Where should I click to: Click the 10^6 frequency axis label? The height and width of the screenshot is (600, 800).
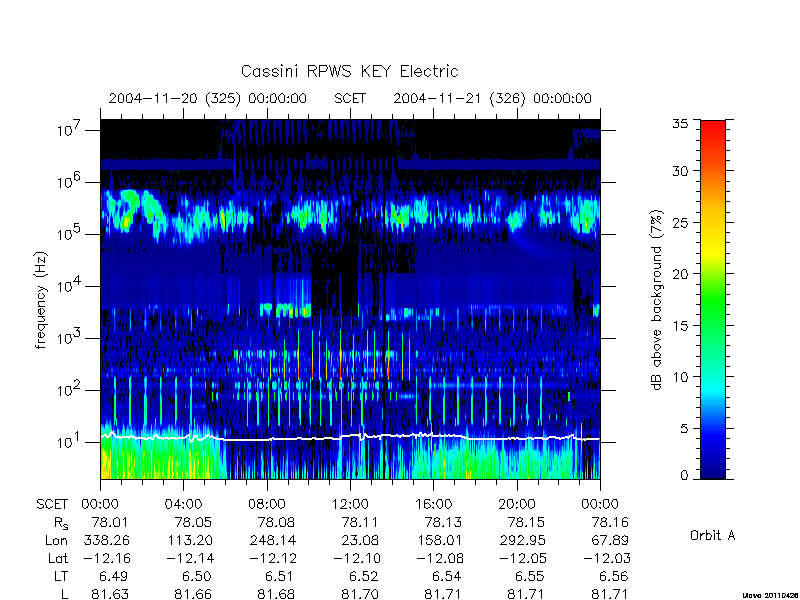(x=70, y=181)
